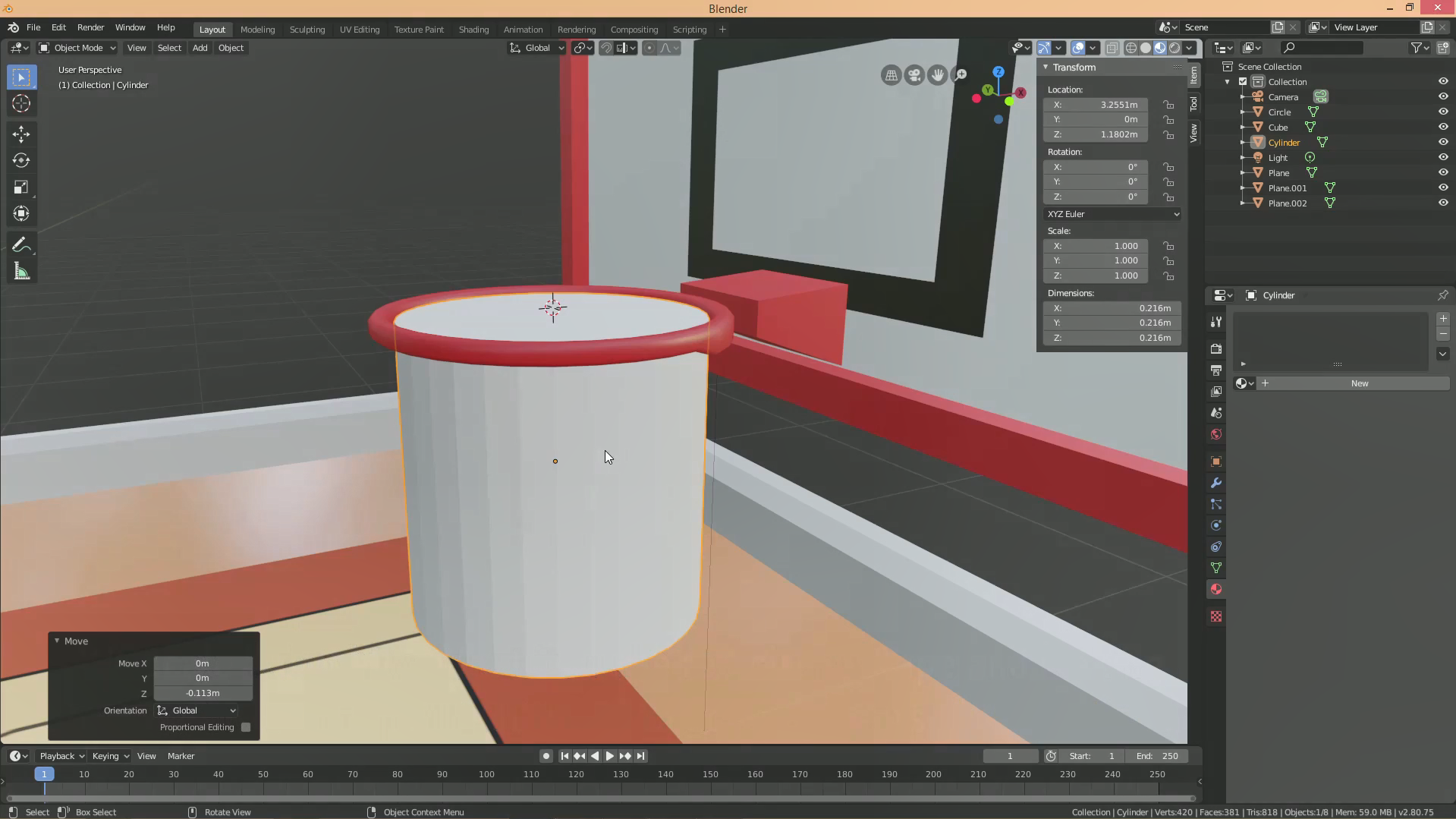1456x819 pixels.
Task: Click the View sidebar tab
Action: click(x=1193, y=133)
